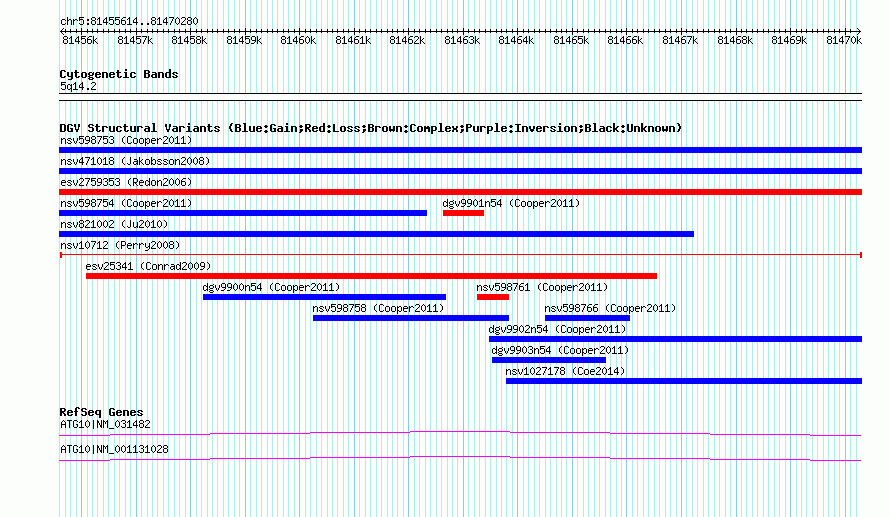Open the dgv9900n54 (Cooper2011) label
Image resolution: width=890 pixels, height=517 pixels.
coord(271,287)
